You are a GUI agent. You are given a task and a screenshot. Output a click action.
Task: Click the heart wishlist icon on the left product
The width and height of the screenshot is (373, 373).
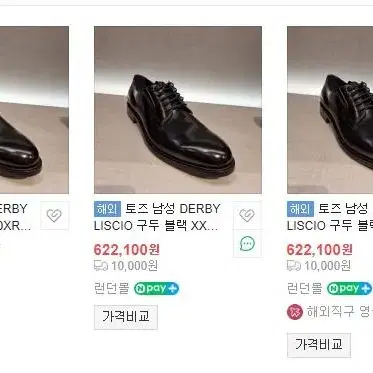tap(54, 215)
